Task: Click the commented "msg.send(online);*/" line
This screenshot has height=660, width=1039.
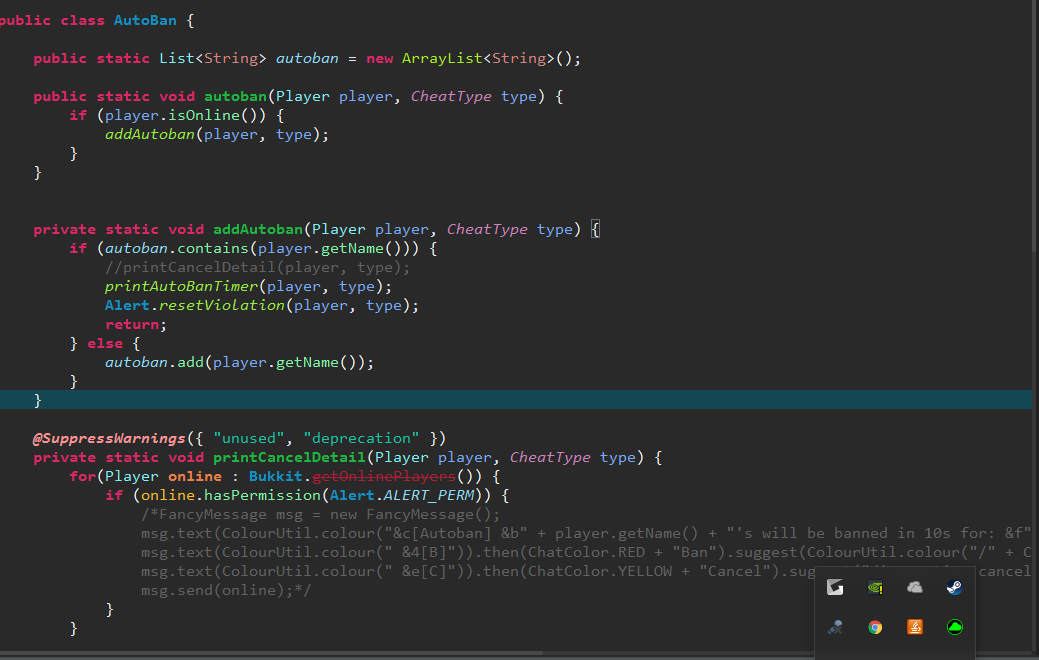Action: (225, 590)
